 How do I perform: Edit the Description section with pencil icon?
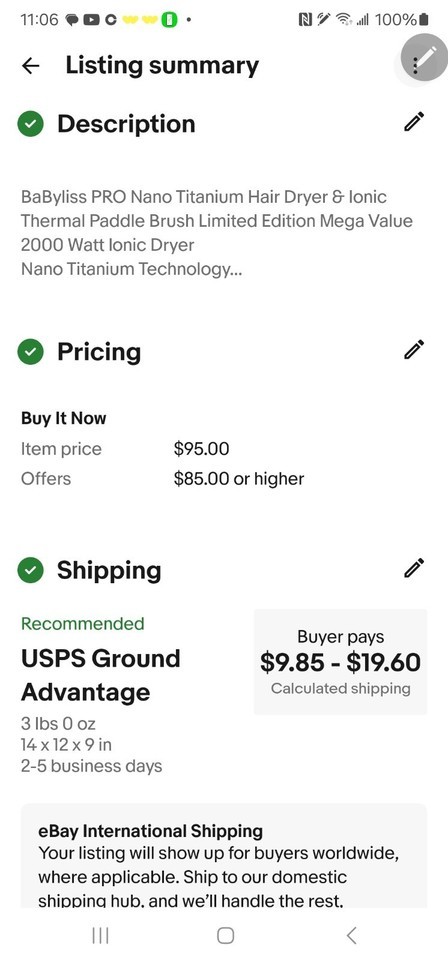[x=414, y=122]
